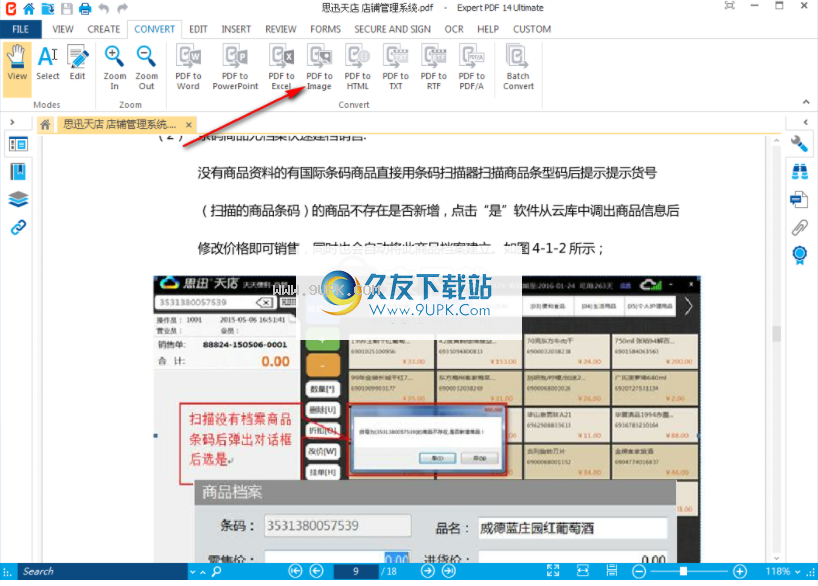Switch to the REVIEW ribbon tab
The width and height of the screenshot is (818, 586).
281,29
